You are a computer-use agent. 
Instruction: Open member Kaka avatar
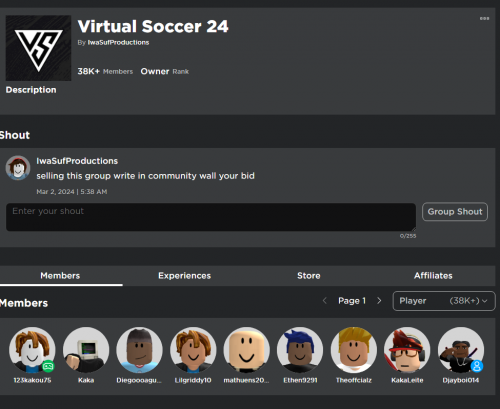click(x=86, y=350)
